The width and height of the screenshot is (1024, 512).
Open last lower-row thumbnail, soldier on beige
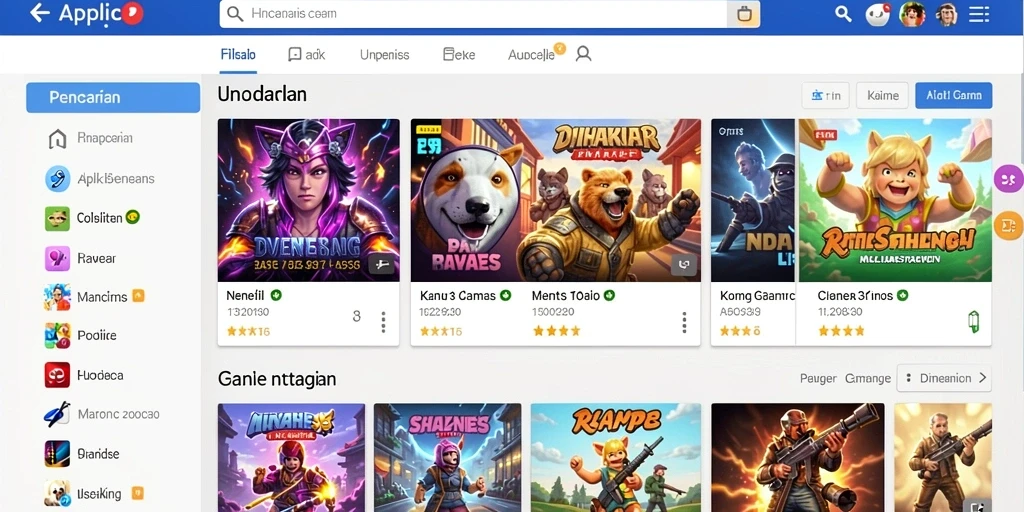point(943,458)
